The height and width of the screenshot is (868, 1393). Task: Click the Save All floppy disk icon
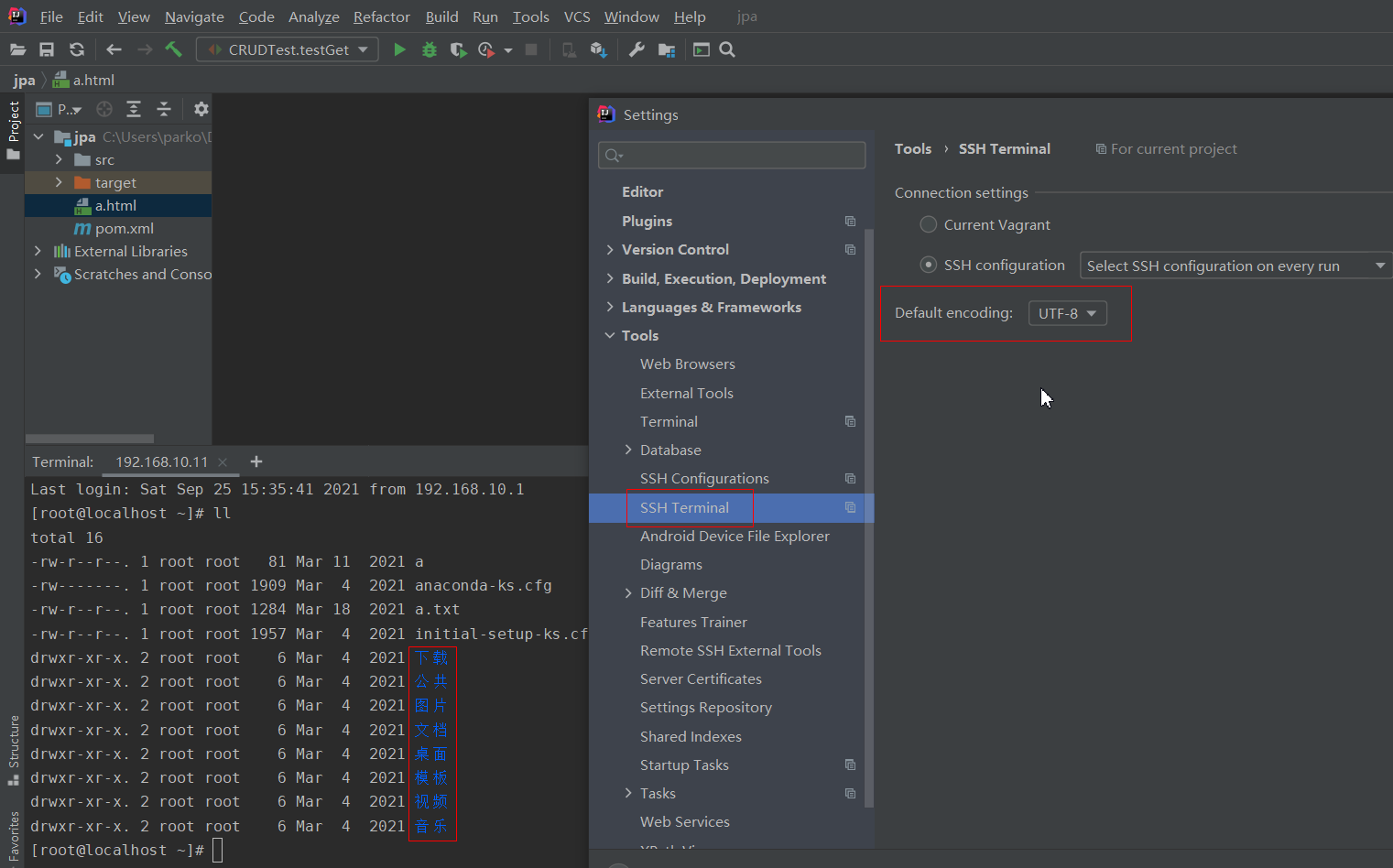tap(47, 49)
